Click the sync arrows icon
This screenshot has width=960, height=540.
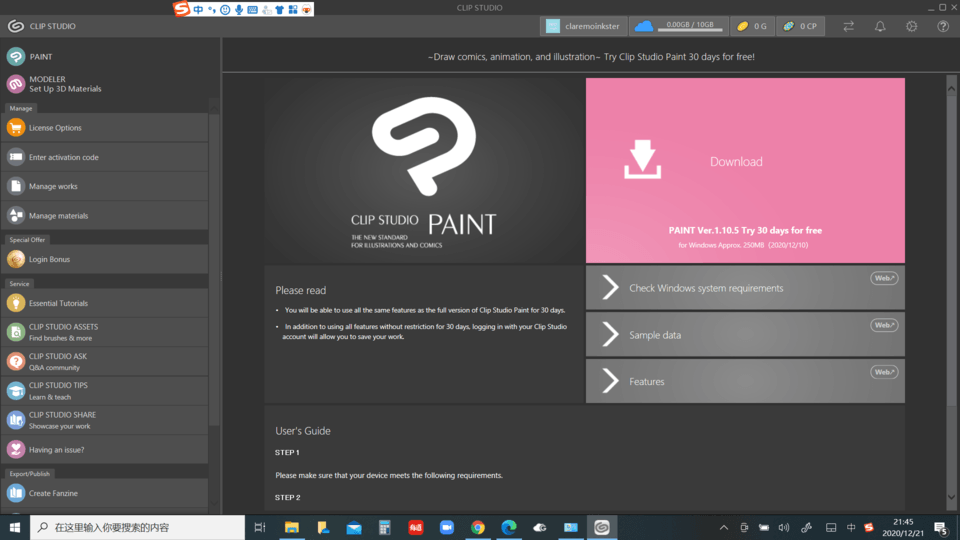pyautogui.click(x=849, y=26)
